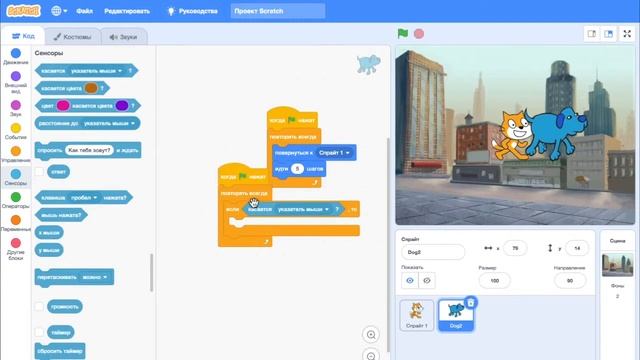
Task: Hide the sprite with crossed eye
Action: 427,280
